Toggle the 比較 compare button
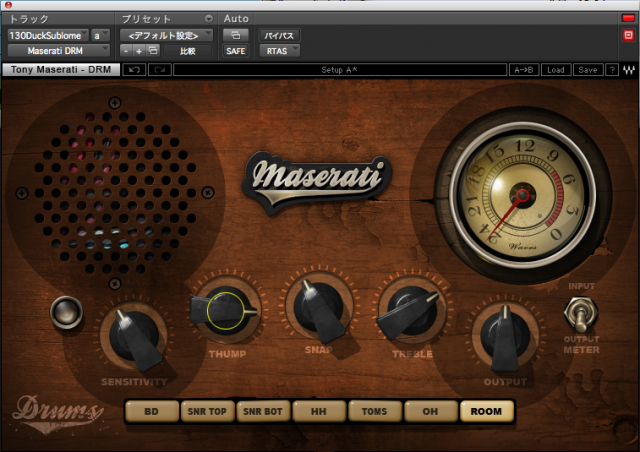 188,51
